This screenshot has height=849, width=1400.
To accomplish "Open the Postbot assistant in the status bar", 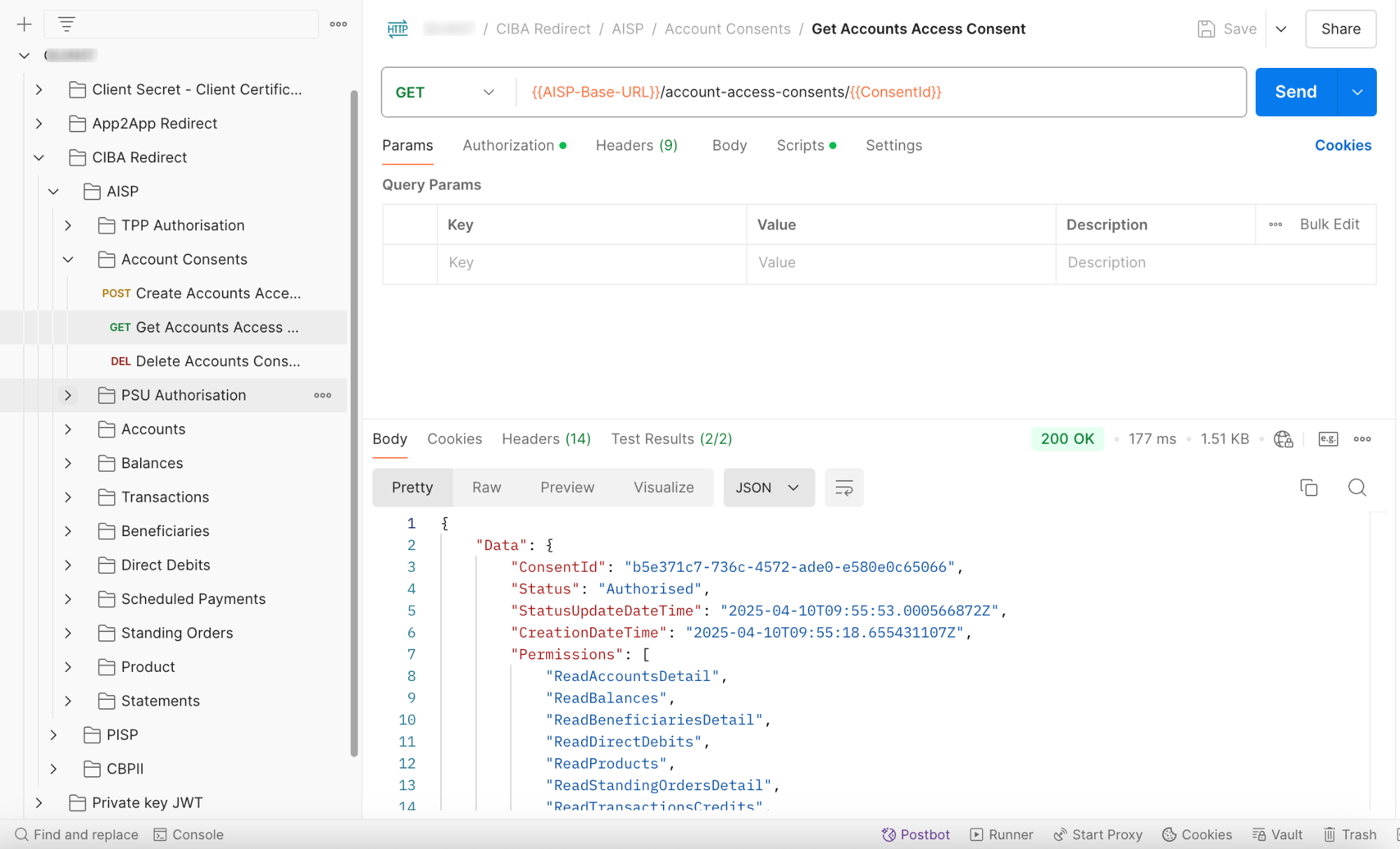I will click(x=916, y=834).
